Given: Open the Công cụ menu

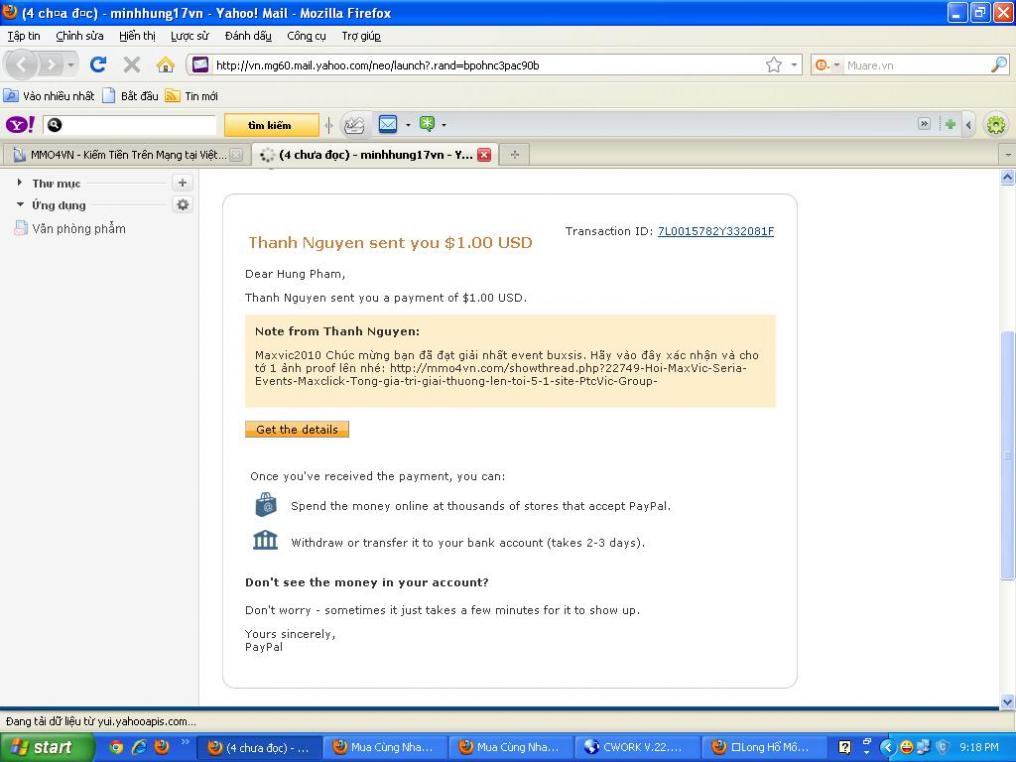Looking at the screenshot, I should click(x=306, y=36).
